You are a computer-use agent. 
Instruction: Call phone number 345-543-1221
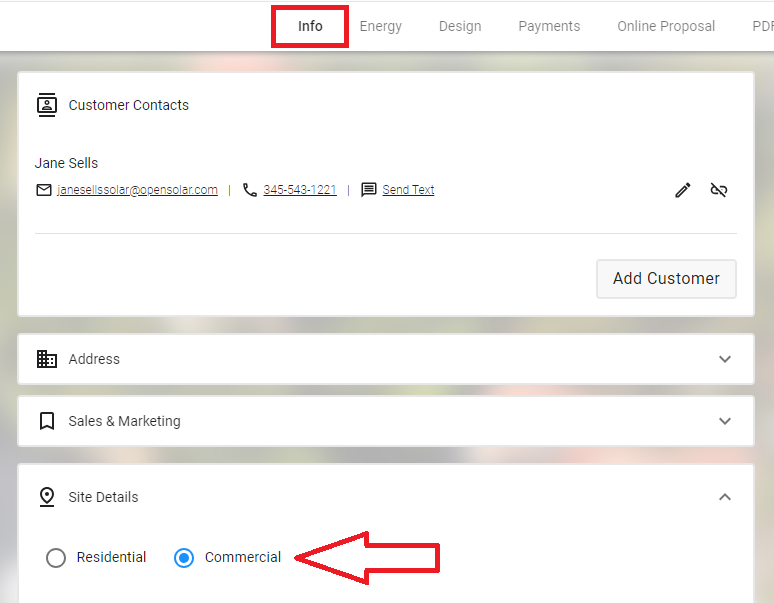300,189
